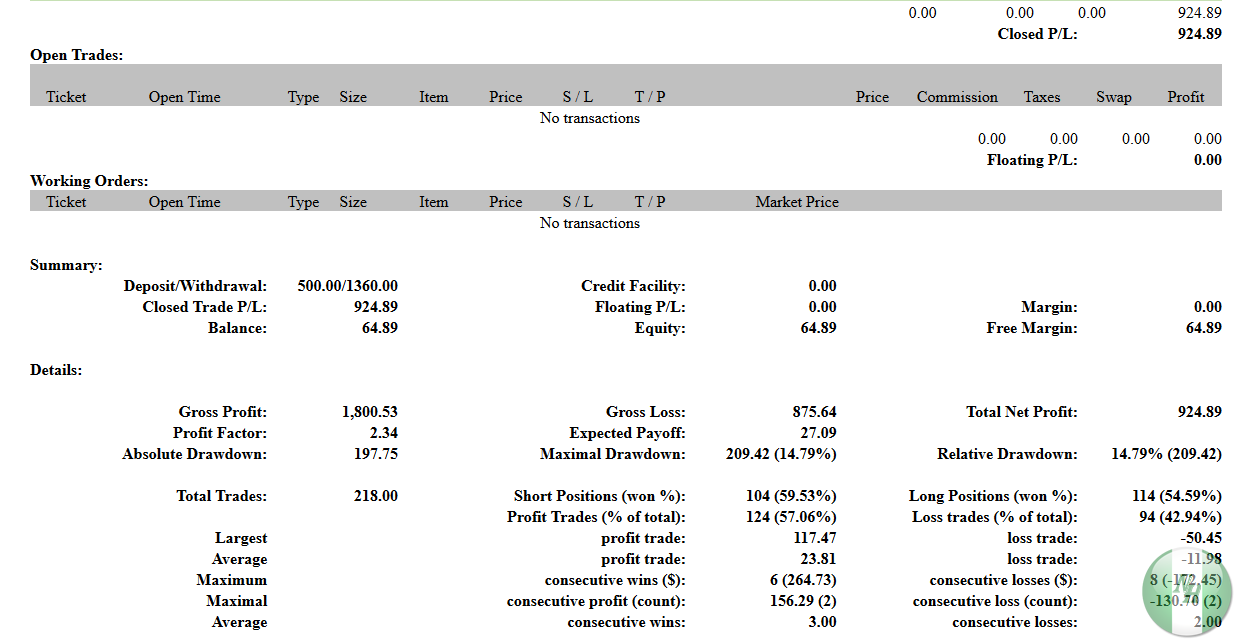Click the 'Credit Facility:' label
1254x639 pixels.
click(x=633, y=286)
